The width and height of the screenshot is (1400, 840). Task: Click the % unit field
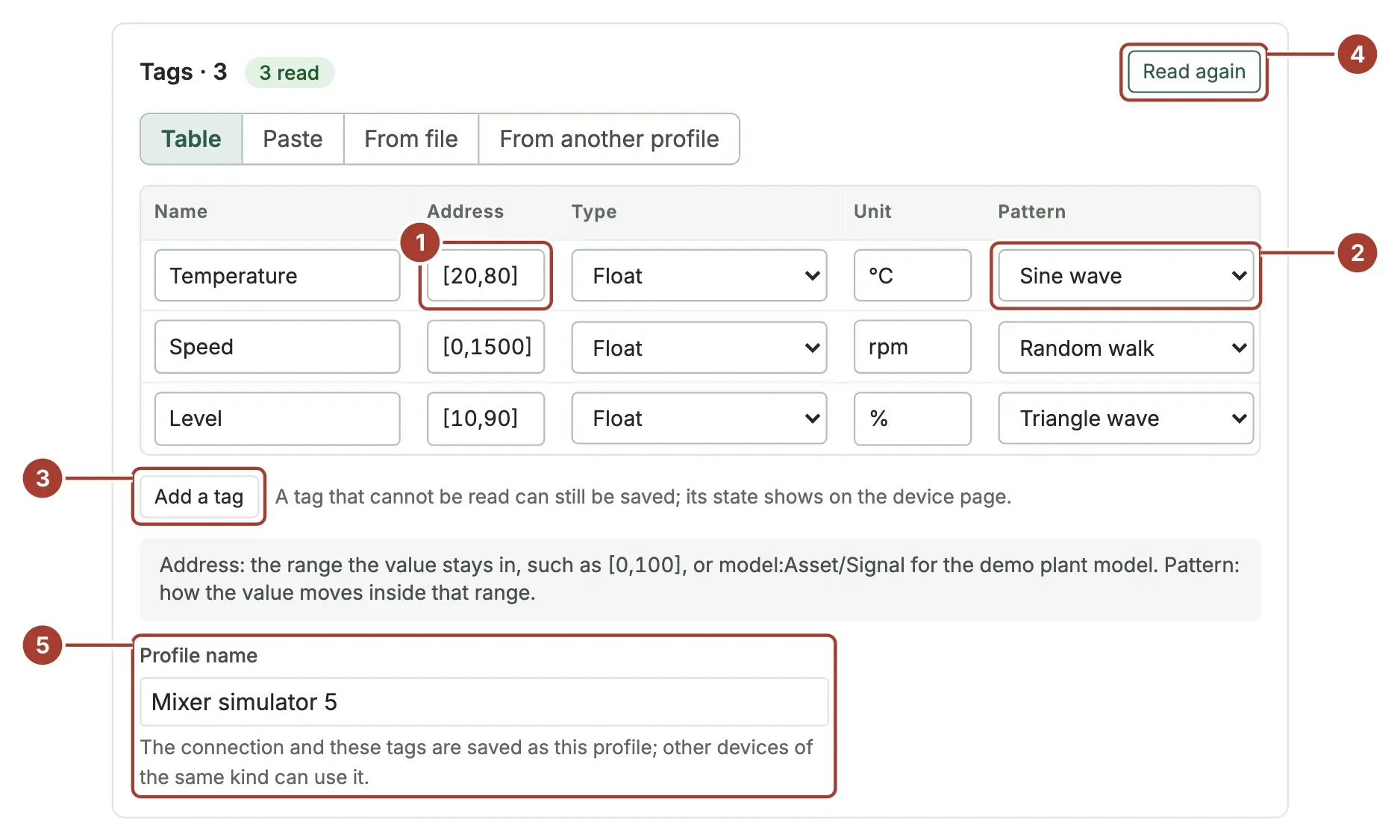(912, 419)
